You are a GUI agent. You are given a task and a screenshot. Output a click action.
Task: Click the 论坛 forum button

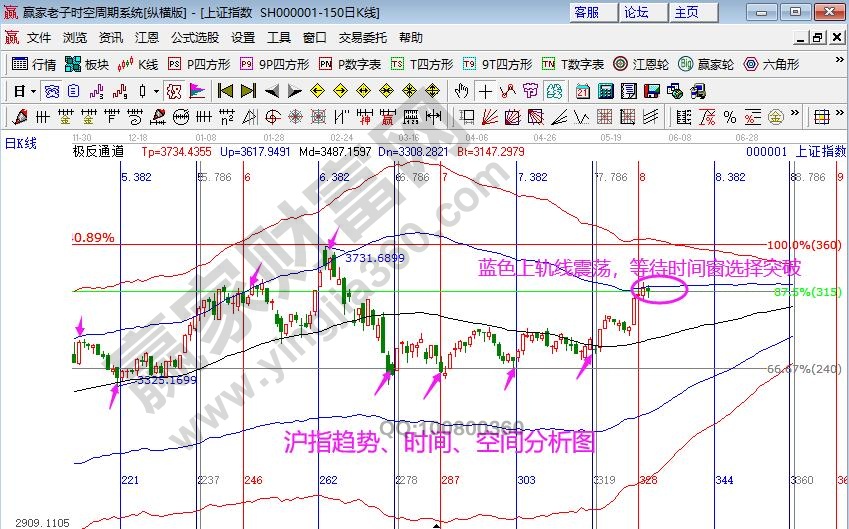(x=637, y=12)
